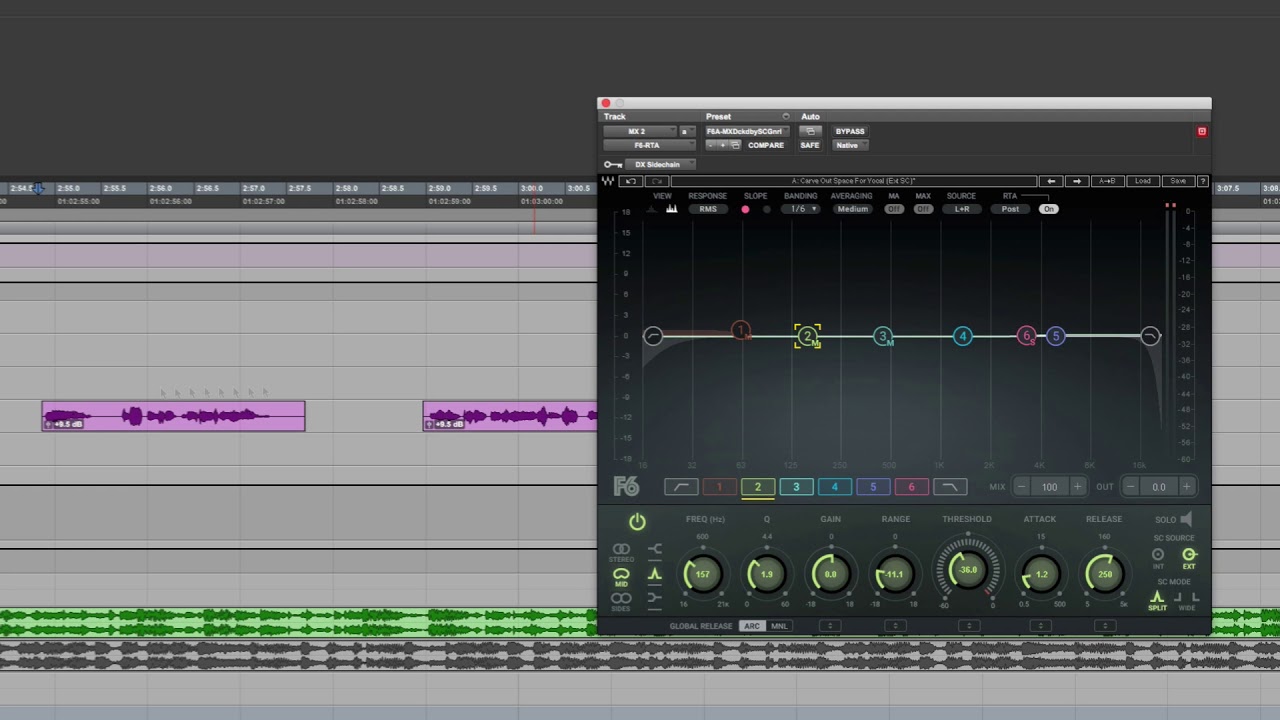
Task: Select band 6 tab
Action: click(x=911, y=487)
